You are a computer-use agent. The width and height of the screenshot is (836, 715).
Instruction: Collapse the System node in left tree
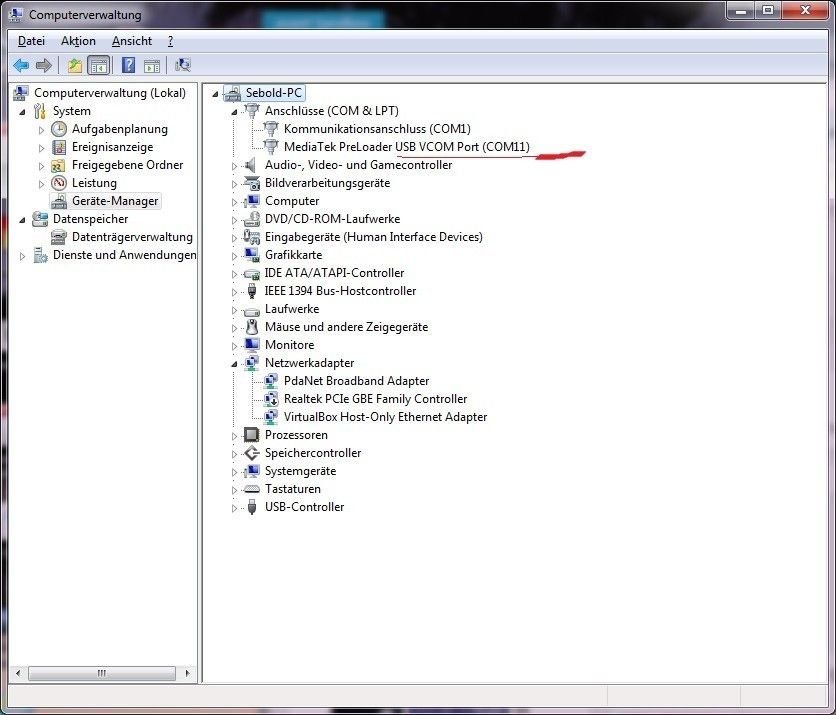tap(22, 112)
